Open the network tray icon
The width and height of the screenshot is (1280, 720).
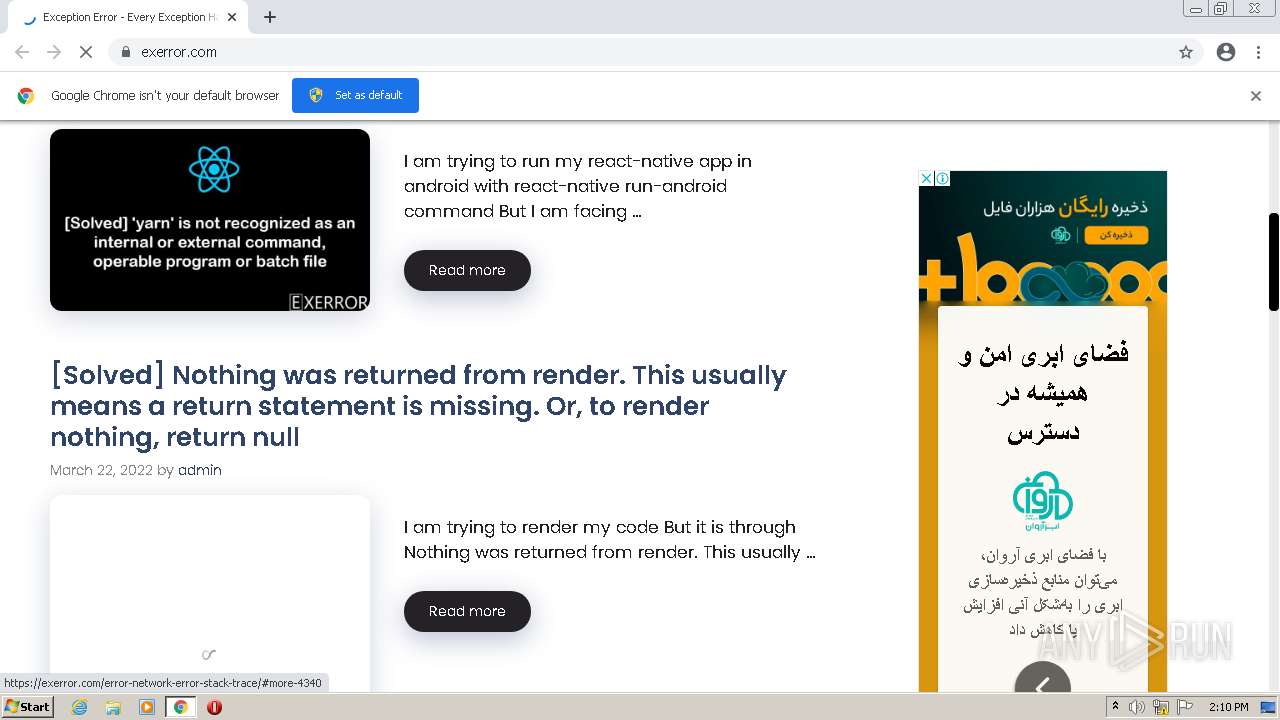[x=1161, y=707]
